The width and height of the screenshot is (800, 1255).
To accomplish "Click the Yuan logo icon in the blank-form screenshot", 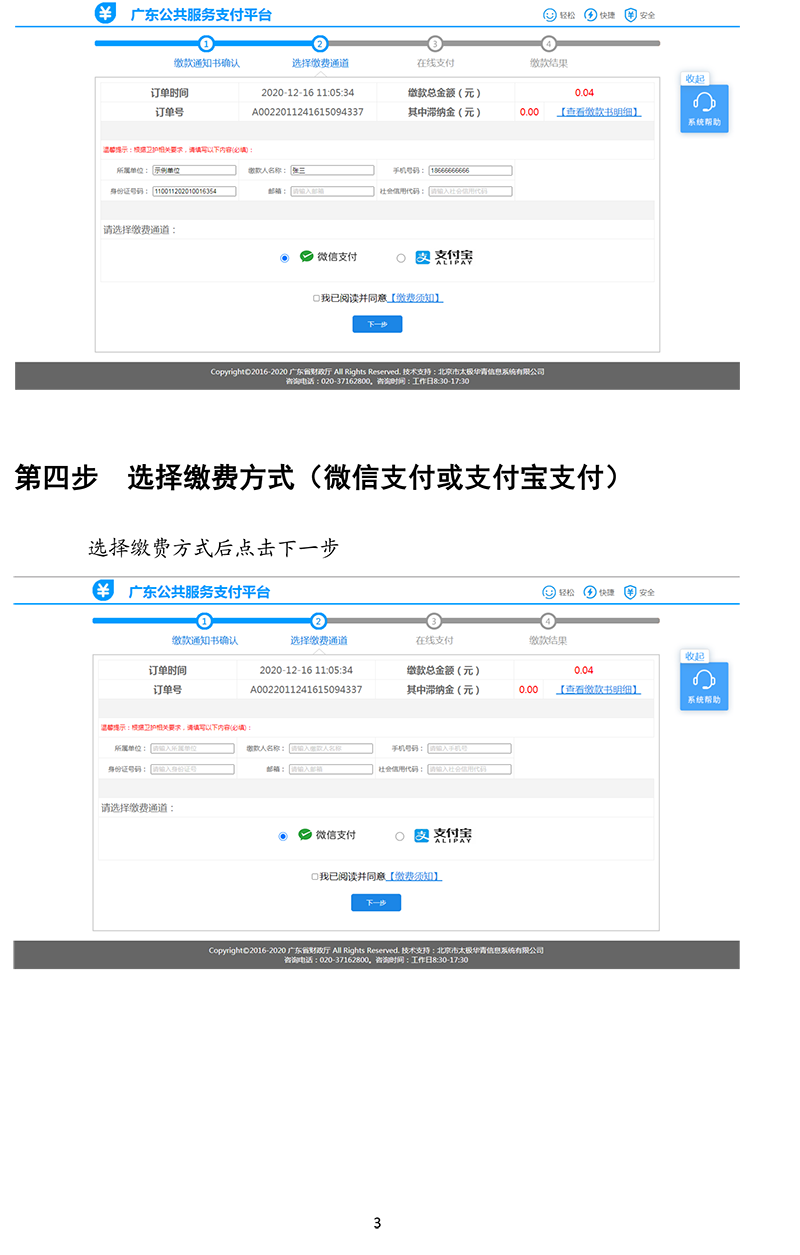I will click(103, 591).
